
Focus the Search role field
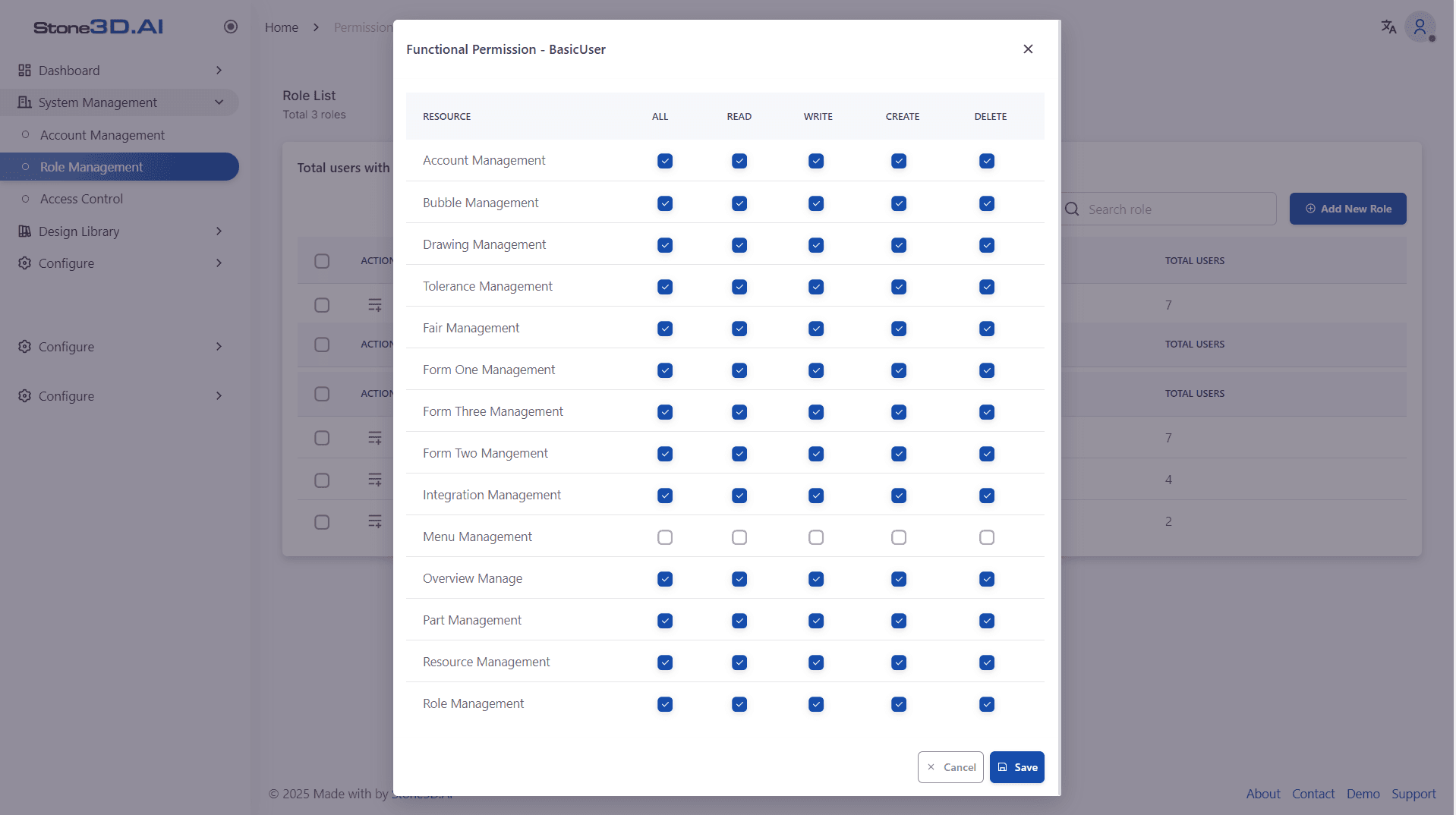(x=1169, y=209)
